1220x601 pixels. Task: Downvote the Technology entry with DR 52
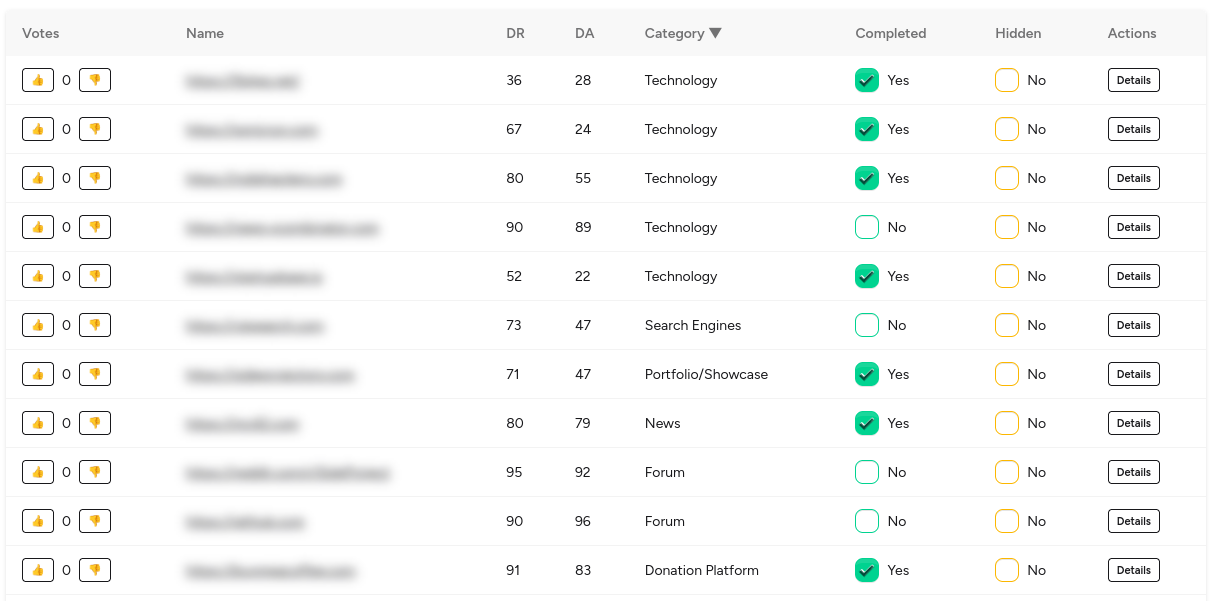point(95,276)
